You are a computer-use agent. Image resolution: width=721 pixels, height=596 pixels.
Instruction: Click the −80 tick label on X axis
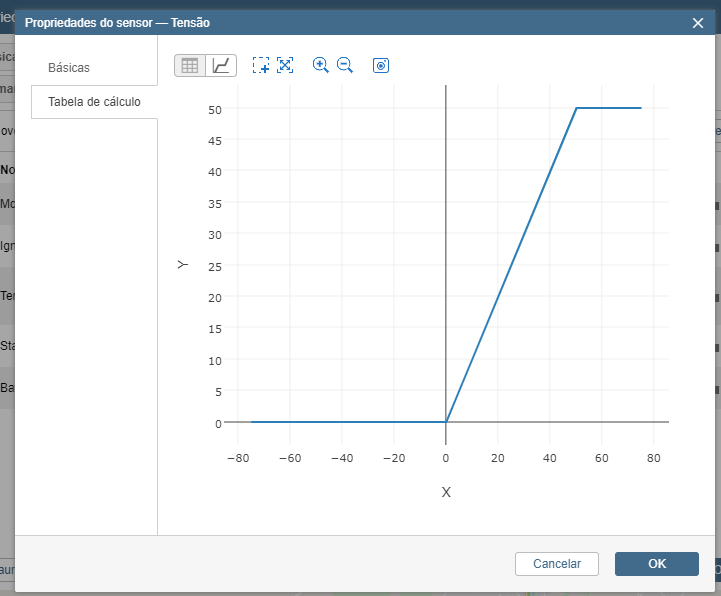click(237, 458)
